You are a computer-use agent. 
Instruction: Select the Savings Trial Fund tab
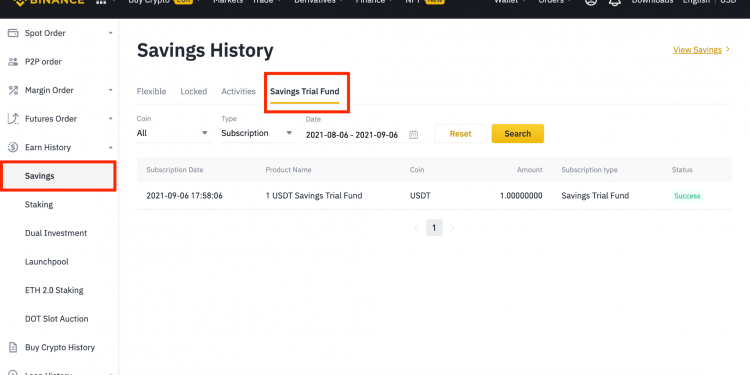click(305, 91)
